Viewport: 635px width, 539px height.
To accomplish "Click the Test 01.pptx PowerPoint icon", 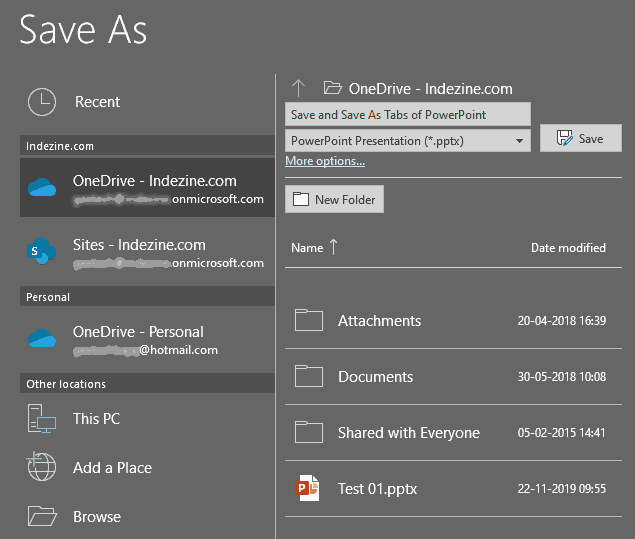I will pos(307,488).
